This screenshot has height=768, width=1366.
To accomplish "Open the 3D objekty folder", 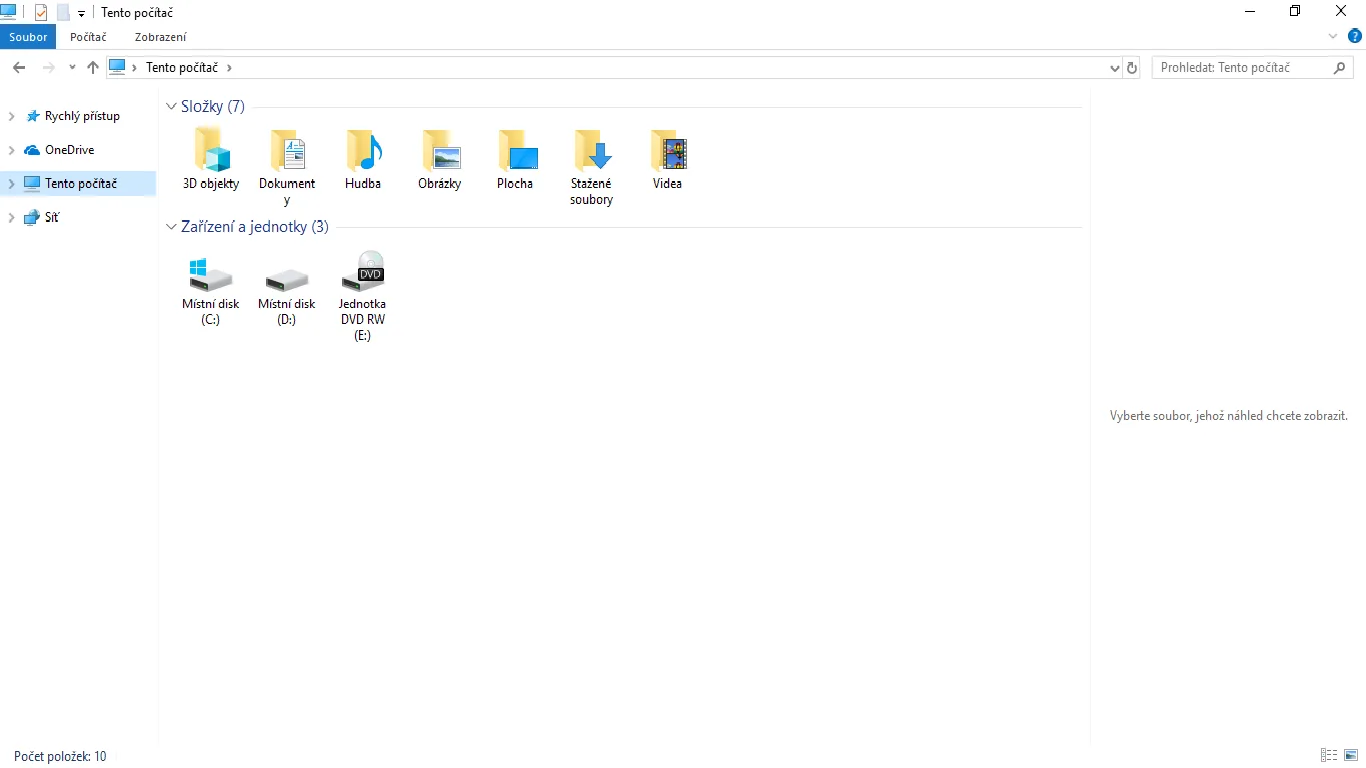I will click(x=211, y=159).
